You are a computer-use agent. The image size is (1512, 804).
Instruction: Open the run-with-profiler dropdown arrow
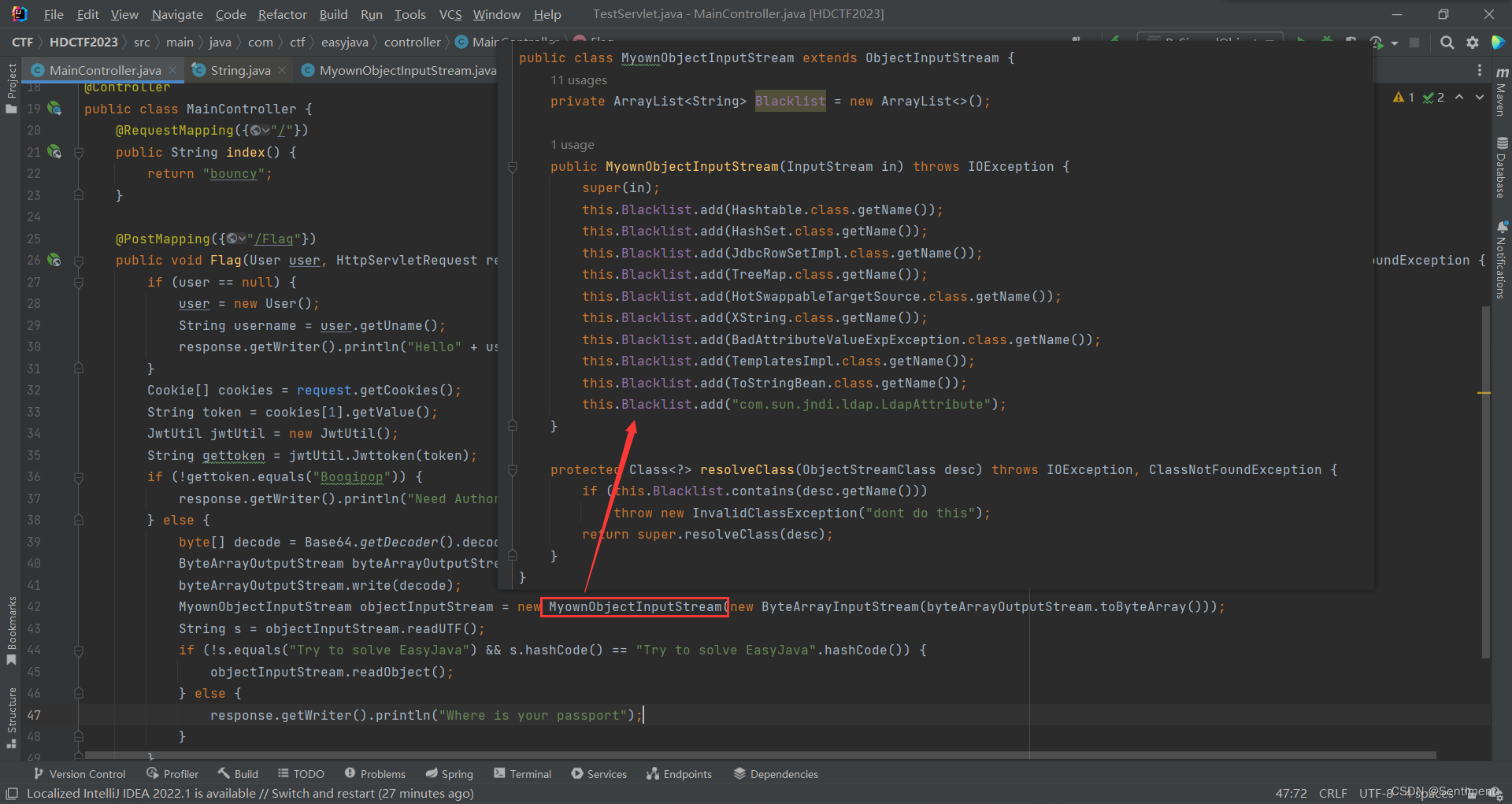coord(1395,43)
